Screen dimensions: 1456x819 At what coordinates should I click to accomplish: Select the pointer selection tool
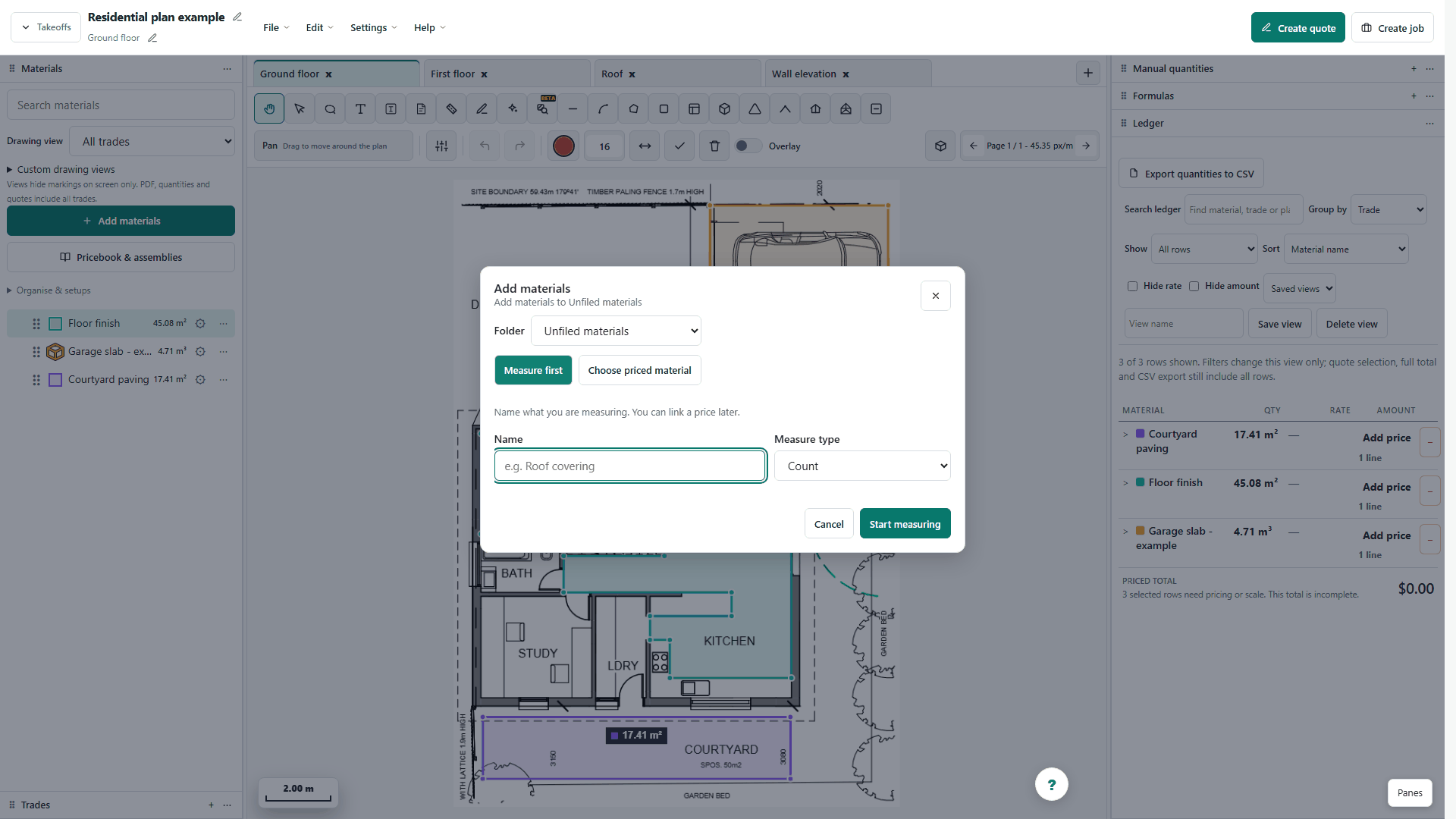tap(300, 109)
